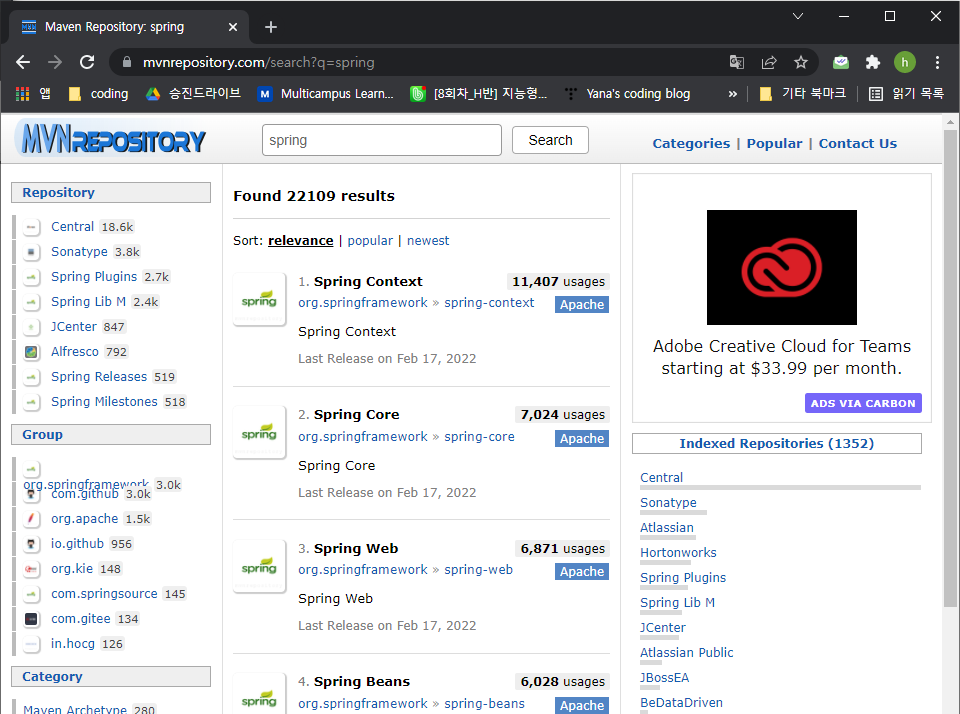
Task: Click the io.github group icon
Action: pos(31,544)
